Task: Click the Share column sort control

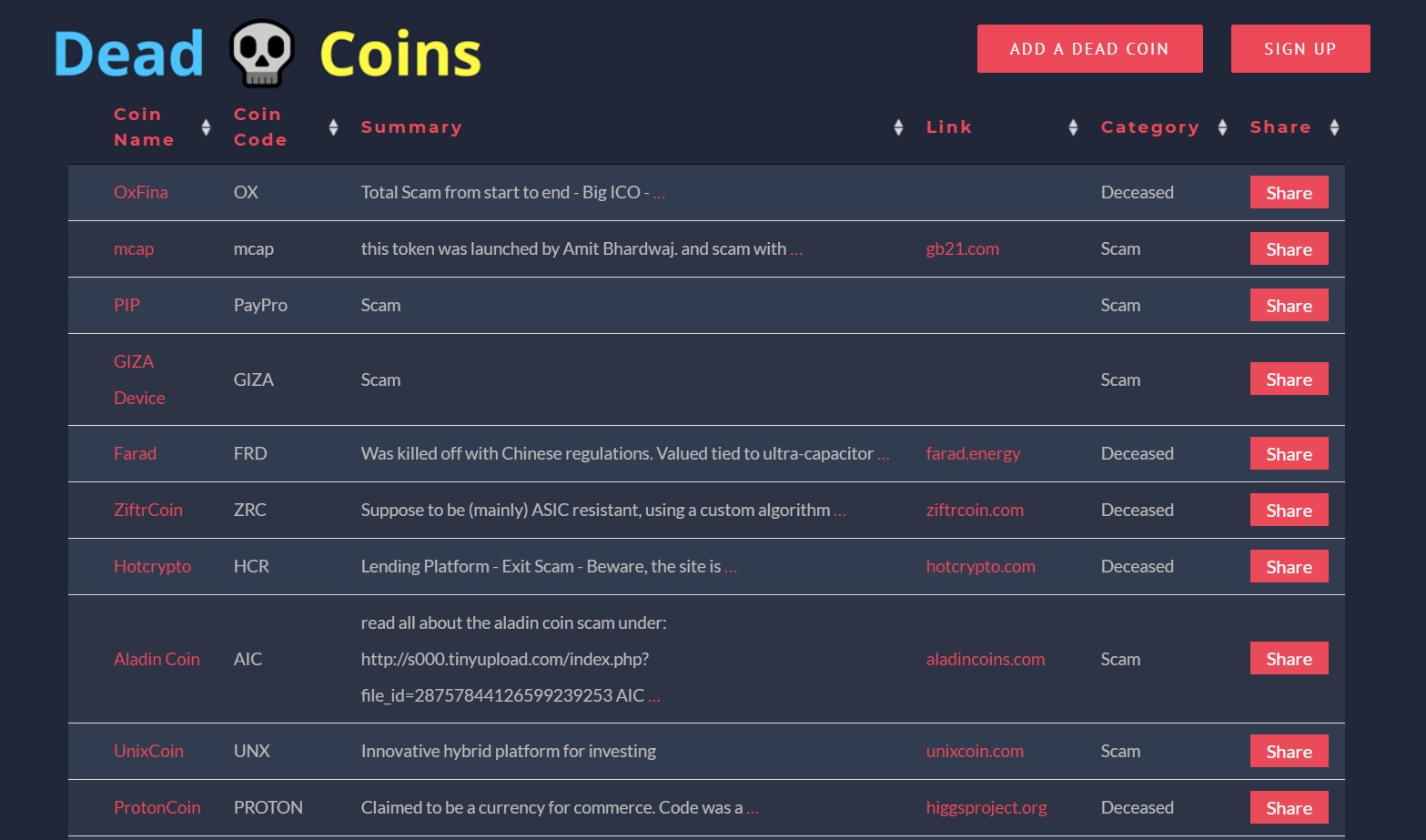Action: click(1334, 127)
